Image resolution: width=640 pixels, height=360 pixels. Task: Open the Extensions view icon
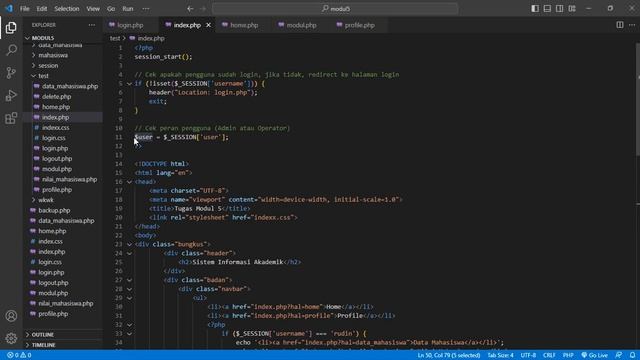(x=11, y=118)
